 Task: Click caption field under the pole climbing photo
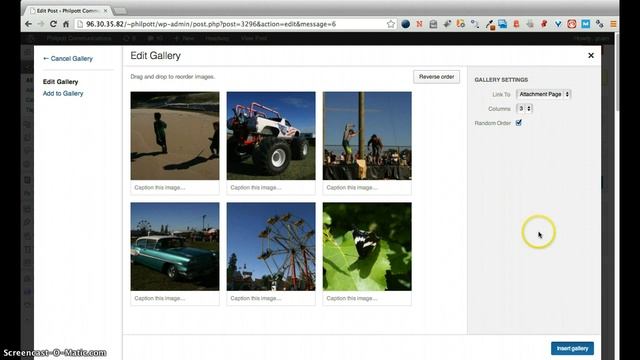coord(367,188)
